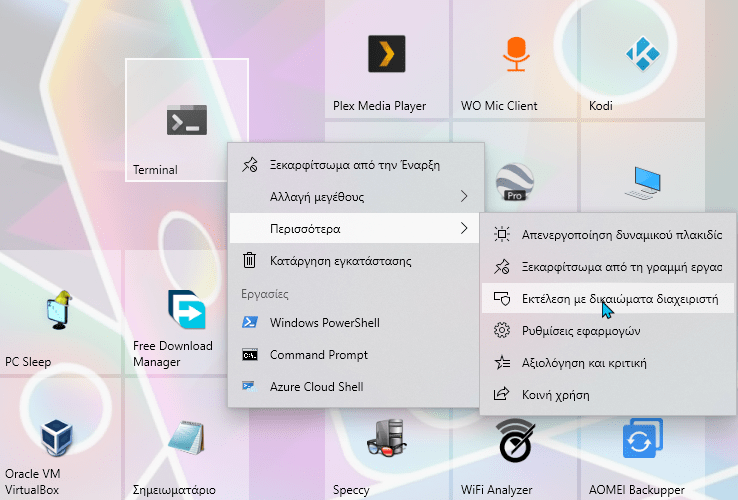Expand the Περισσότερα submenu arrow
Image resolution: width=738 pixels, height=500 pixels.
click(x=464, y=228)
